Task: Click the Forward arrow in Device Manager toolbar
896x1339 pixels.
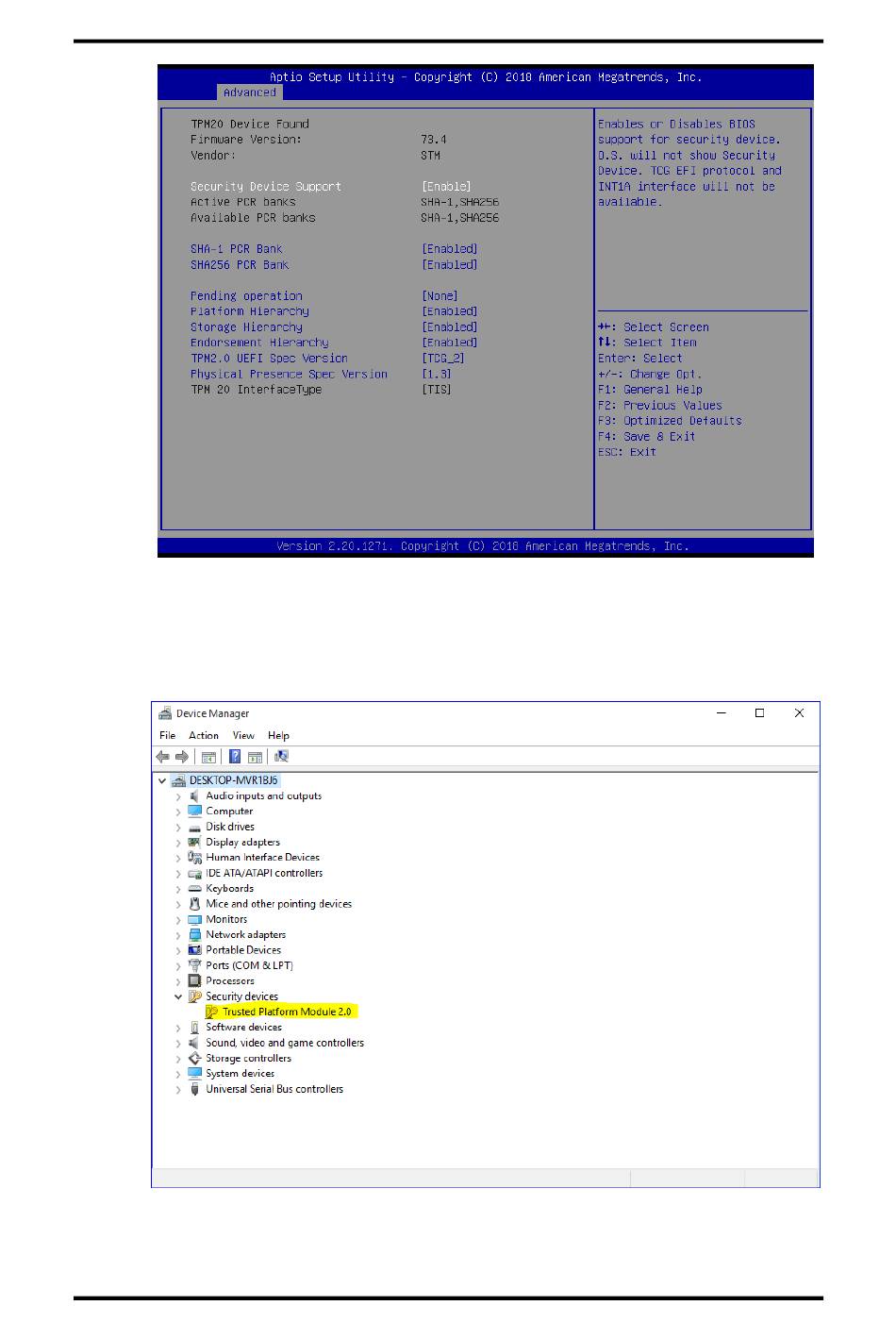Action: [182, 757]
